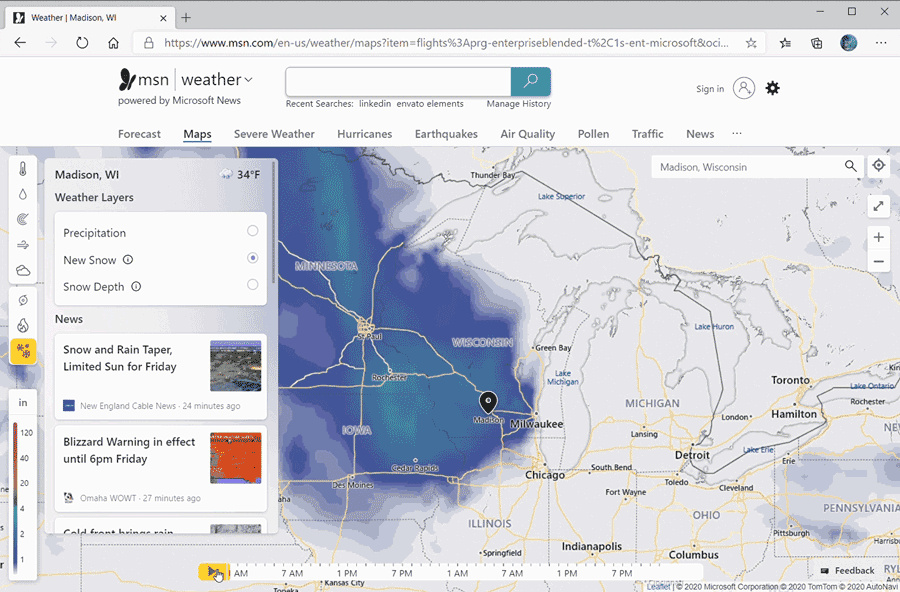Click the MSN search magnifier button
Screen dimensions: 900x592
point(531,82)
